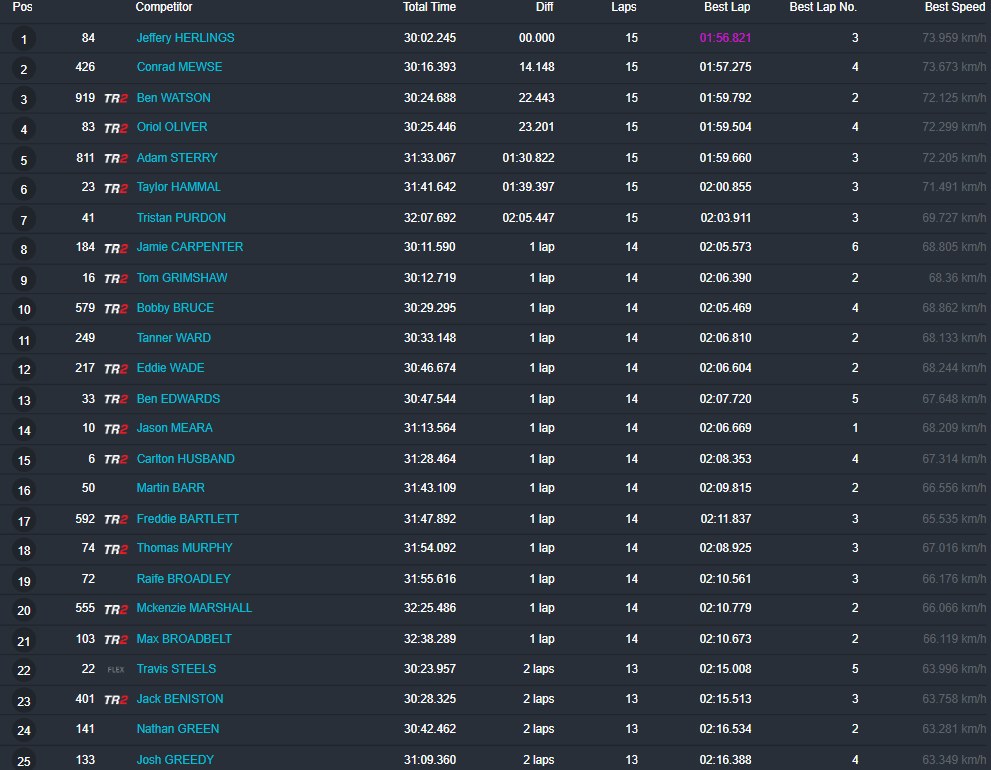Click the Laps column header
This screenshot has width=991, height=770.
(623, 7)
